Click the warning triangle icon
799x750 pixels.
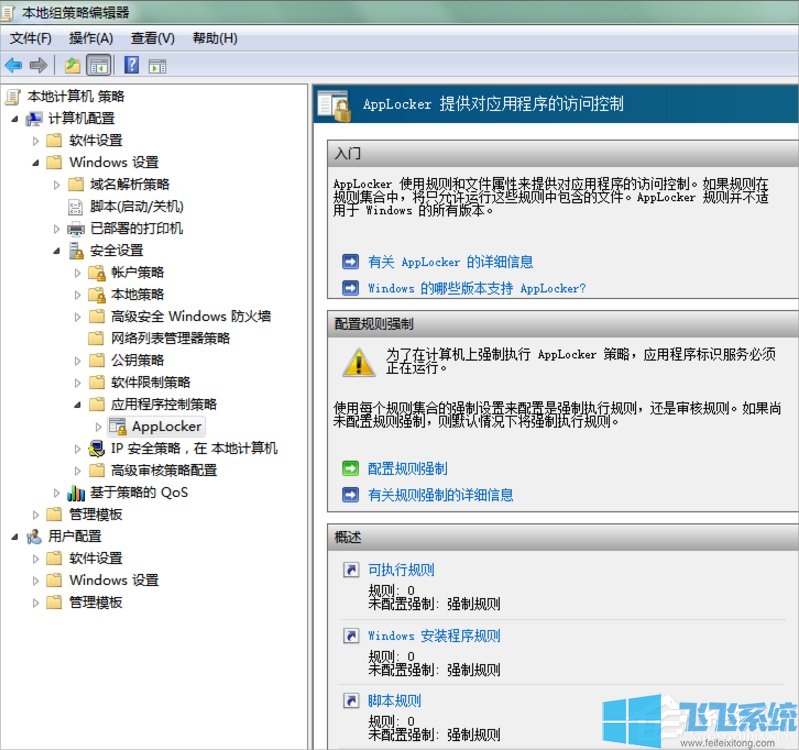(x=359, y=361)
